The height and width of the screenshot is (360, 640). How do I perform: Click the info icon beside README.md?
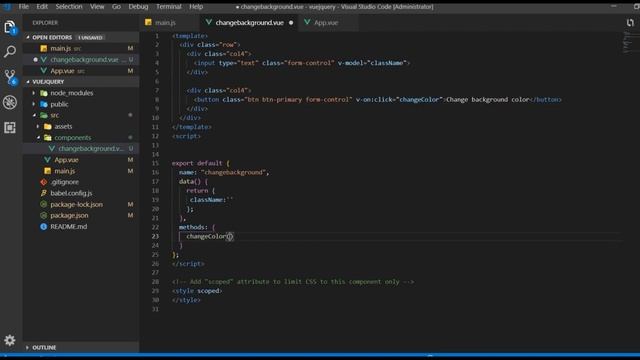tap(44, 227)
